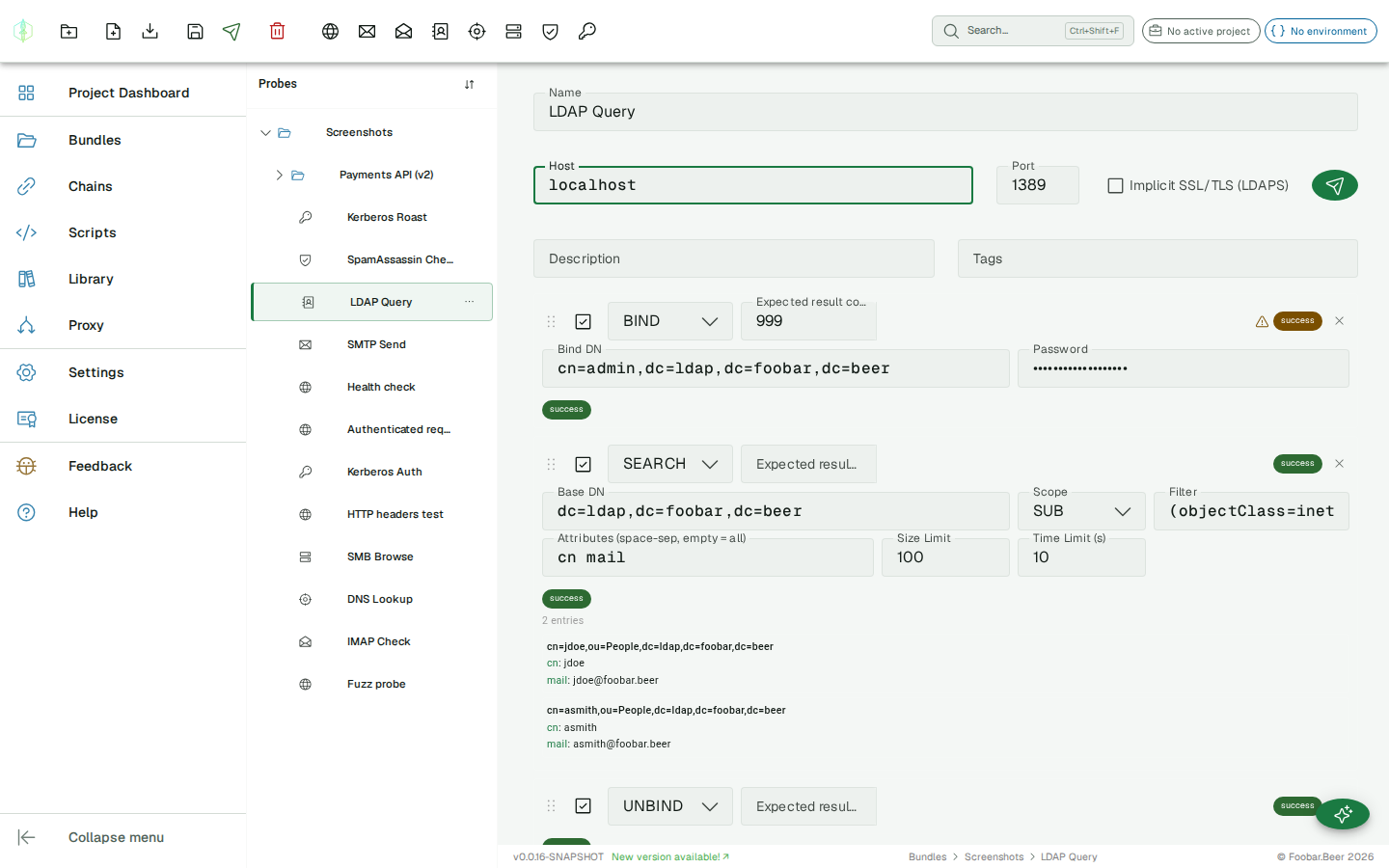Open the LDAP Query row more options menu

tap(469, 302)
